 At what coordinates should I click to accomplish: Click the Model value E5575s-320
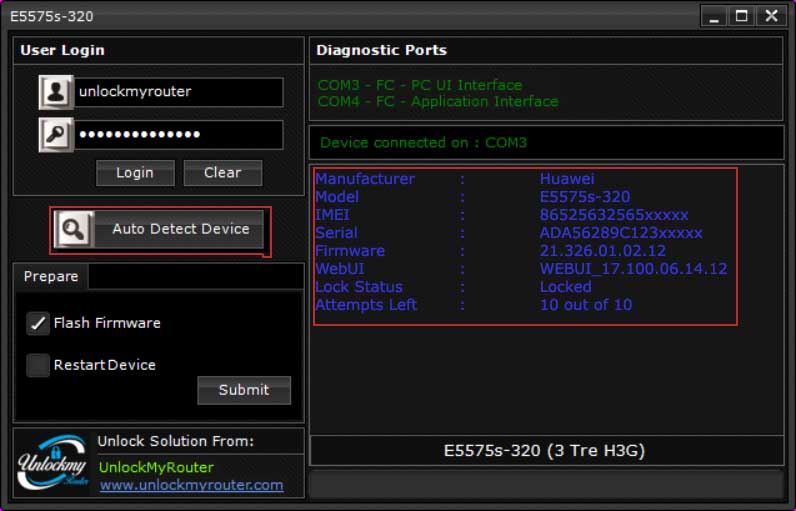(x=585, y=197)
